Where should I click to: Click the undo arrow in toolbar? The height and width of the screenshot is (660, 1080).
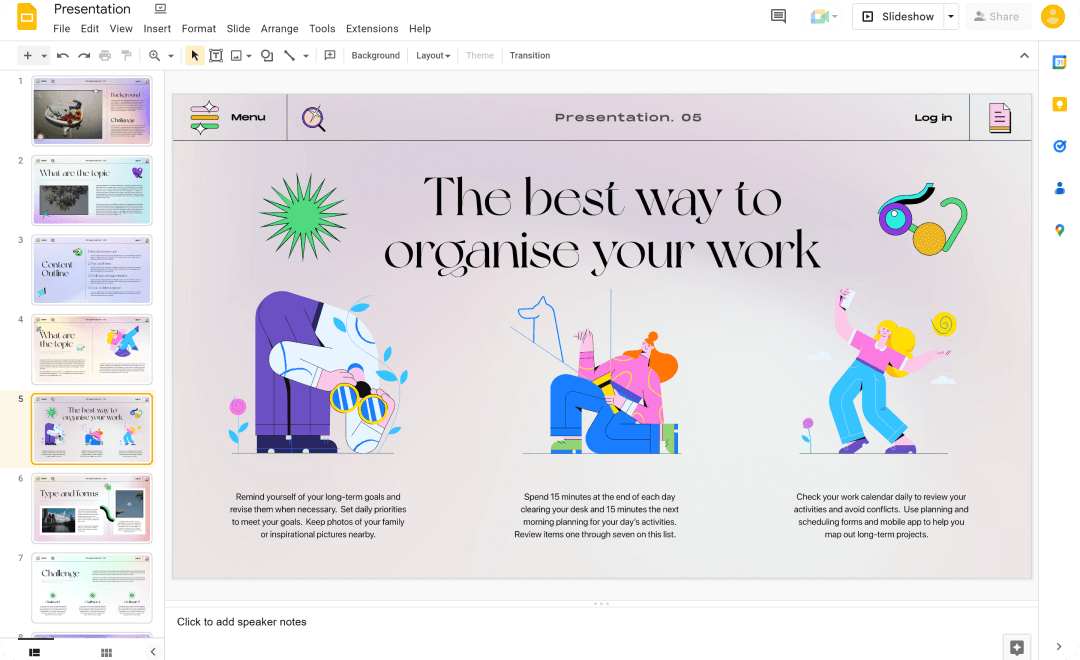click(63, 56)
